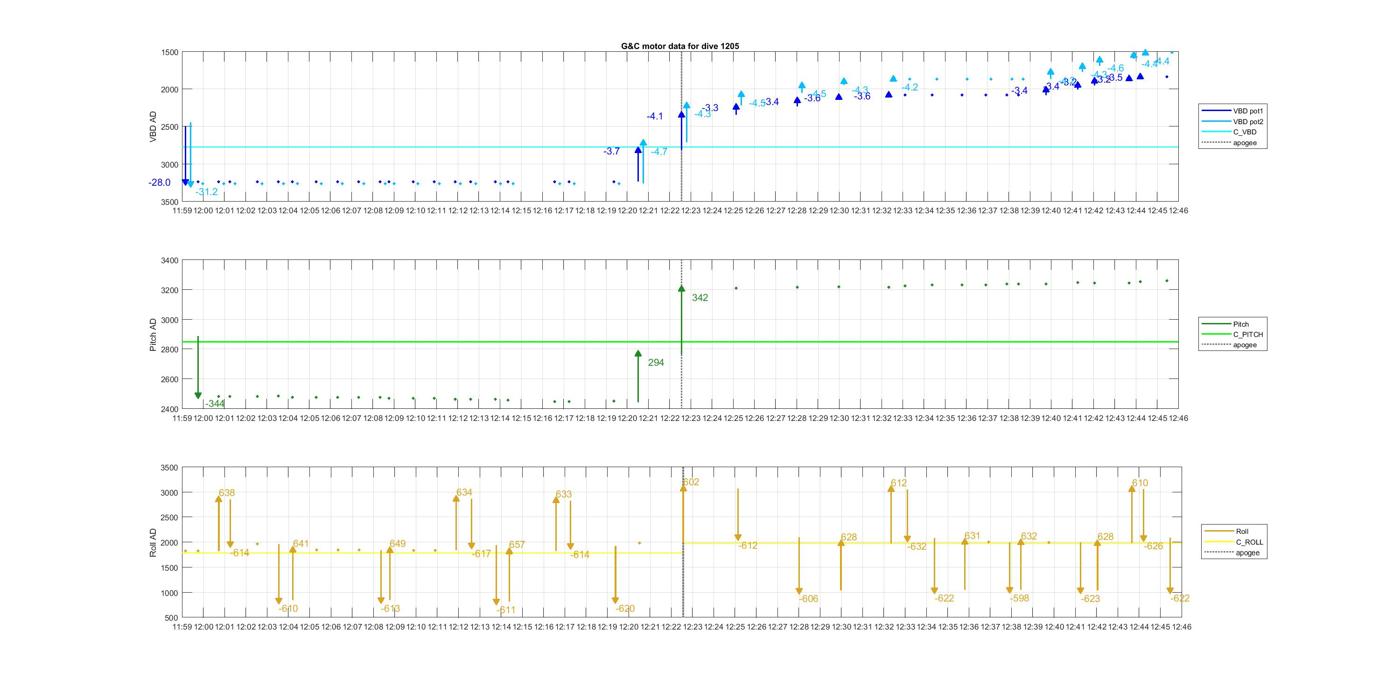The height and width of the screenshot is (693, 1400).
Task: Click the '-612' roll data label
Action: (748, 546)
